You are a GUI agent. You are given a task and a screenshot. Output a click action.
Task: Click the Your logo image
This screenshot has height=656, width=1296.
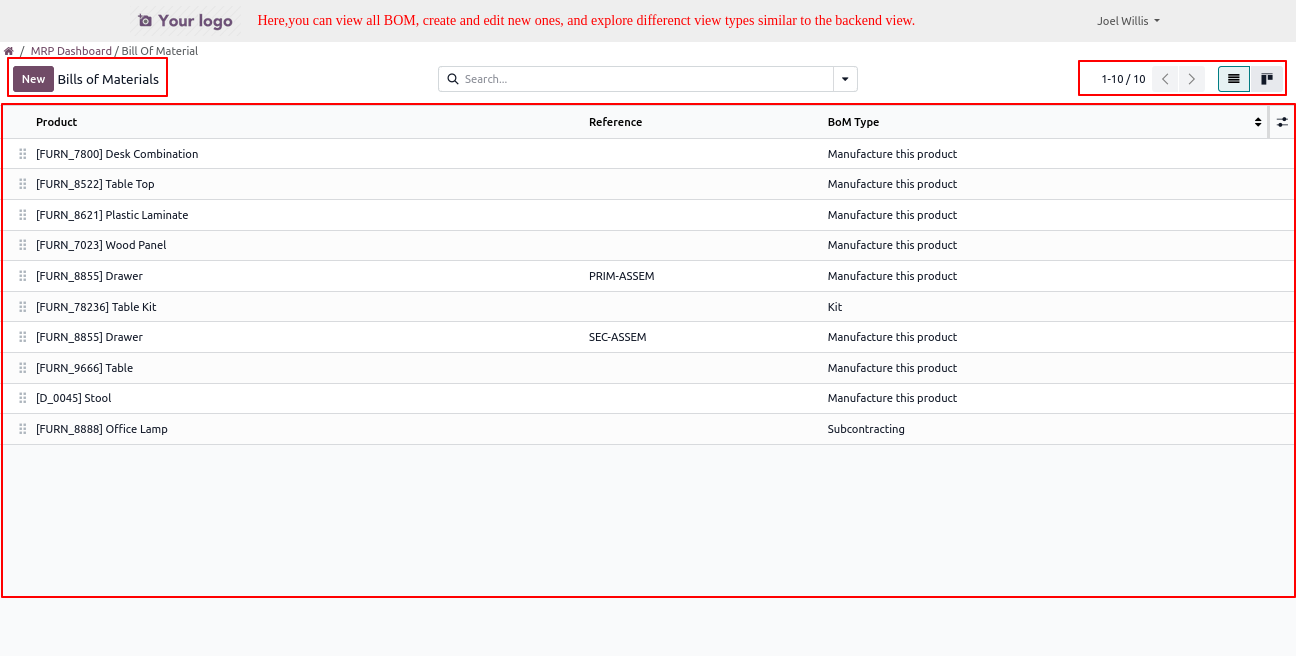185,21
